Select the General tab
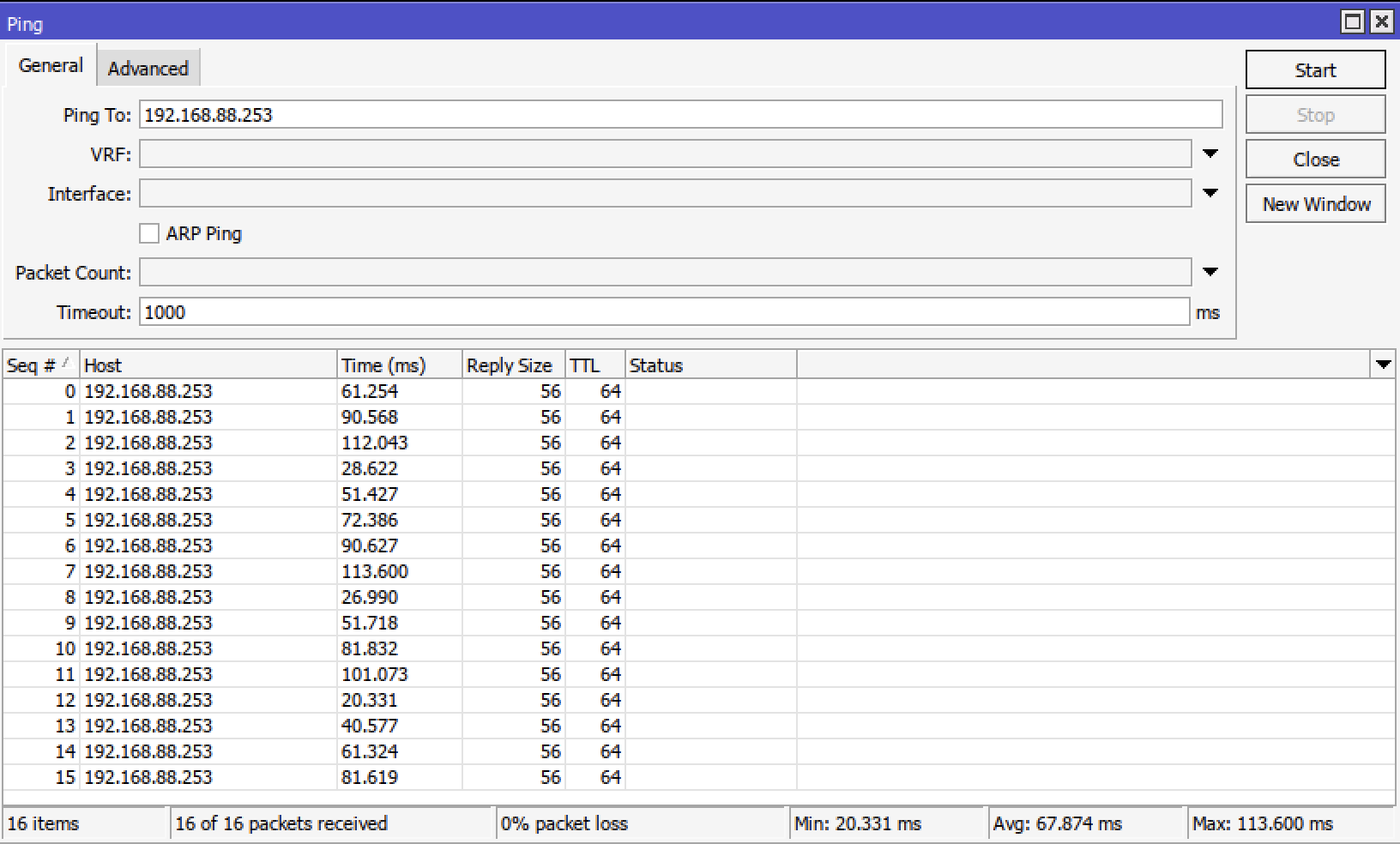 pos(49,64)
